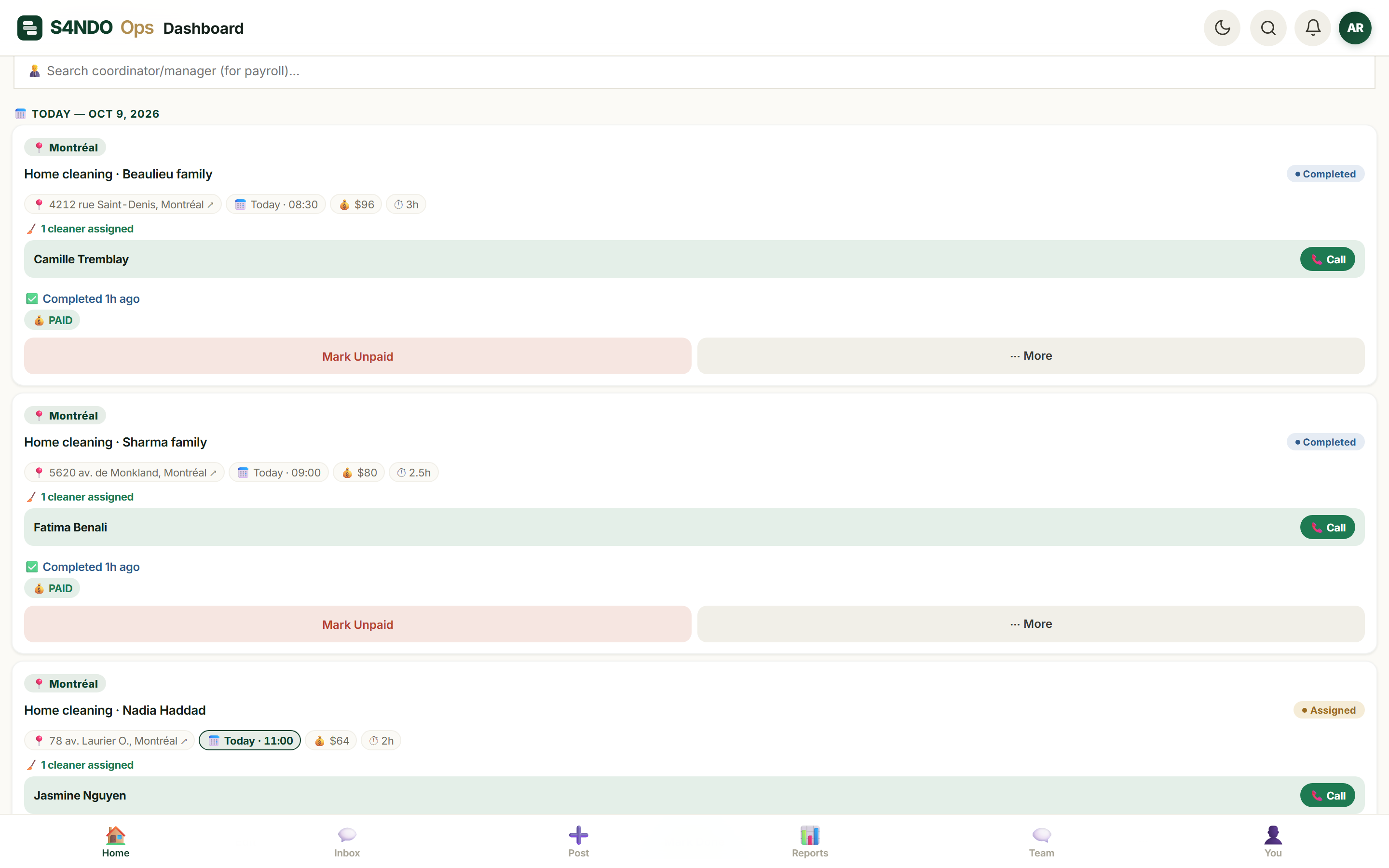
Task: Open the Reports tab
Action: 810,841
